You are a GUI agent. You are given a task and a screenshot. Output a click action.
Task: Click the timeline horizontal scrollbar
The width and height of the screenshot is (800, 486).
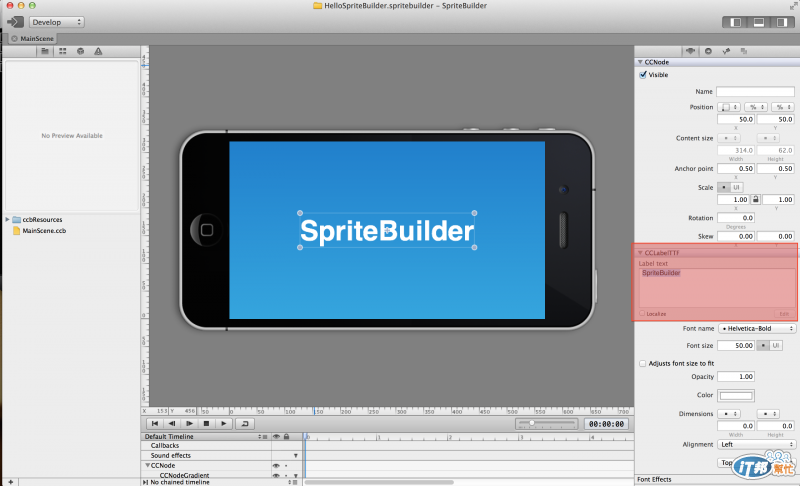pyautogui.click(x=380, y=482)
